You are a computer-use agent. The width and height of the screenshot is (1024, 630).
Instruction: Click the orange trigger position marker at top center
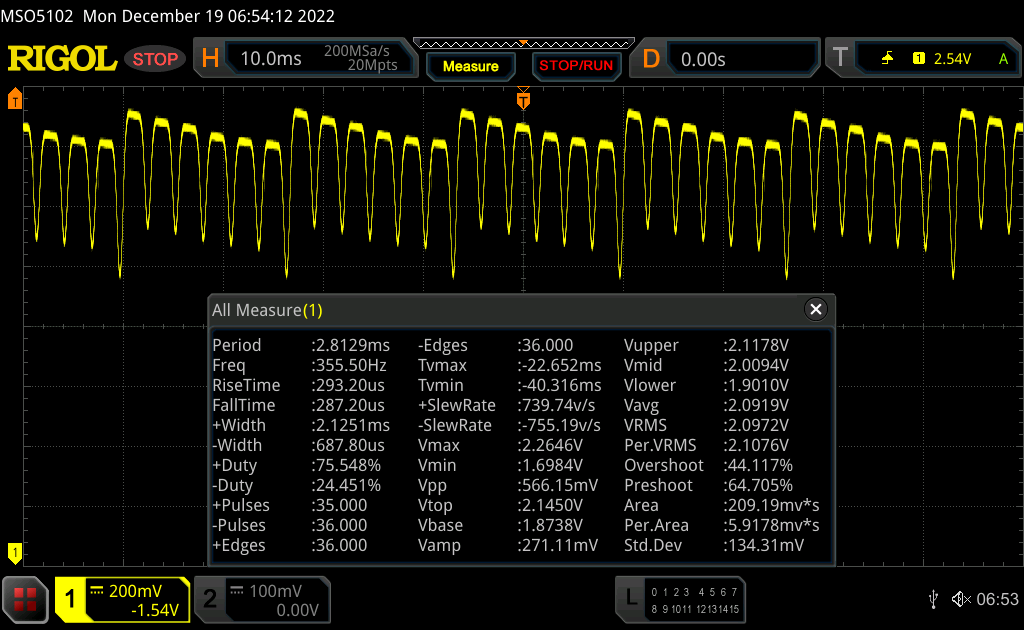(x=523, y=100)
